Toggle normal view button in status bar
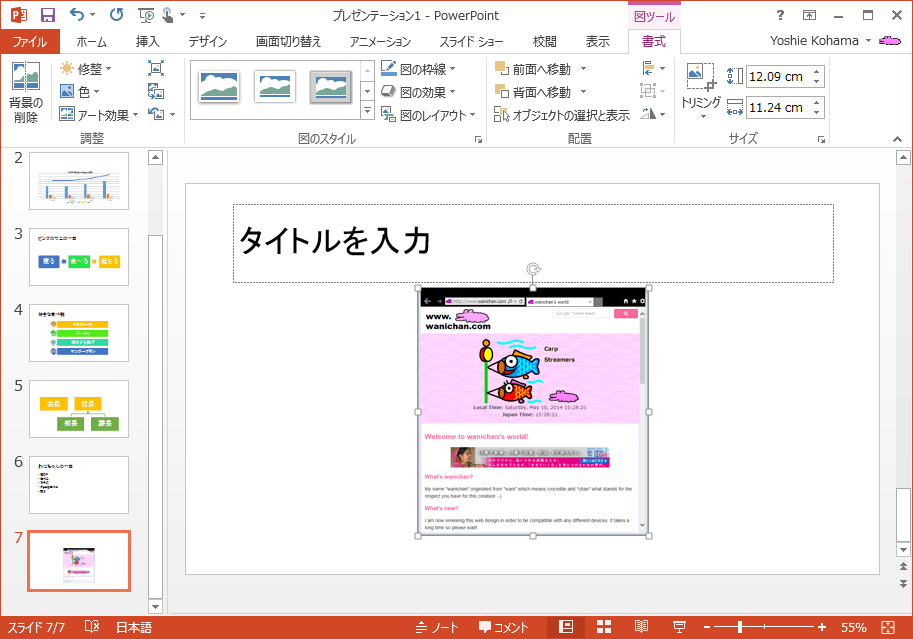 (566, 627)
